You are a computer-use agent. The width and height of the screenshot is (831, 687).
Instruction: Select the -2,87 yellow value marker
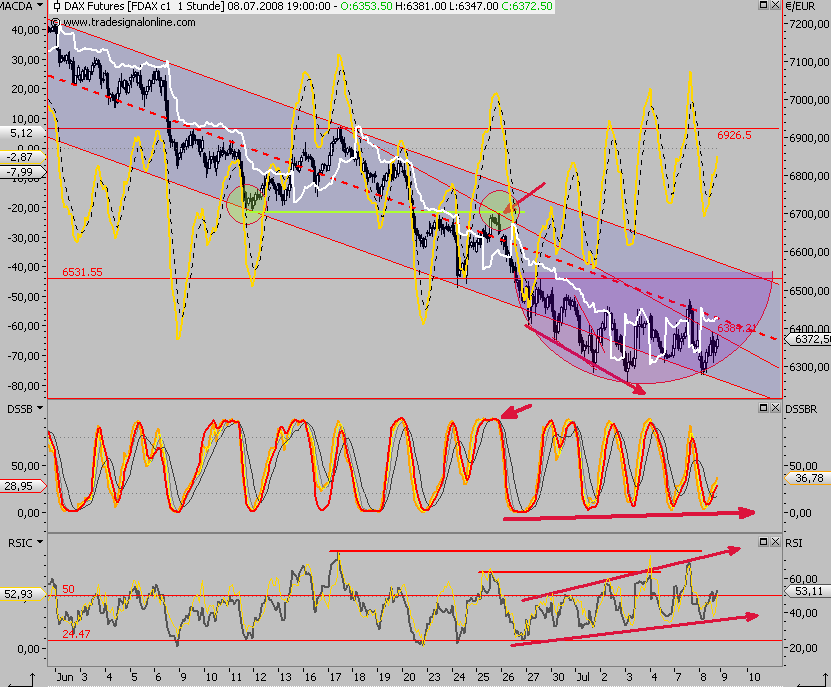pyautogui.click(x=22, y=157)
